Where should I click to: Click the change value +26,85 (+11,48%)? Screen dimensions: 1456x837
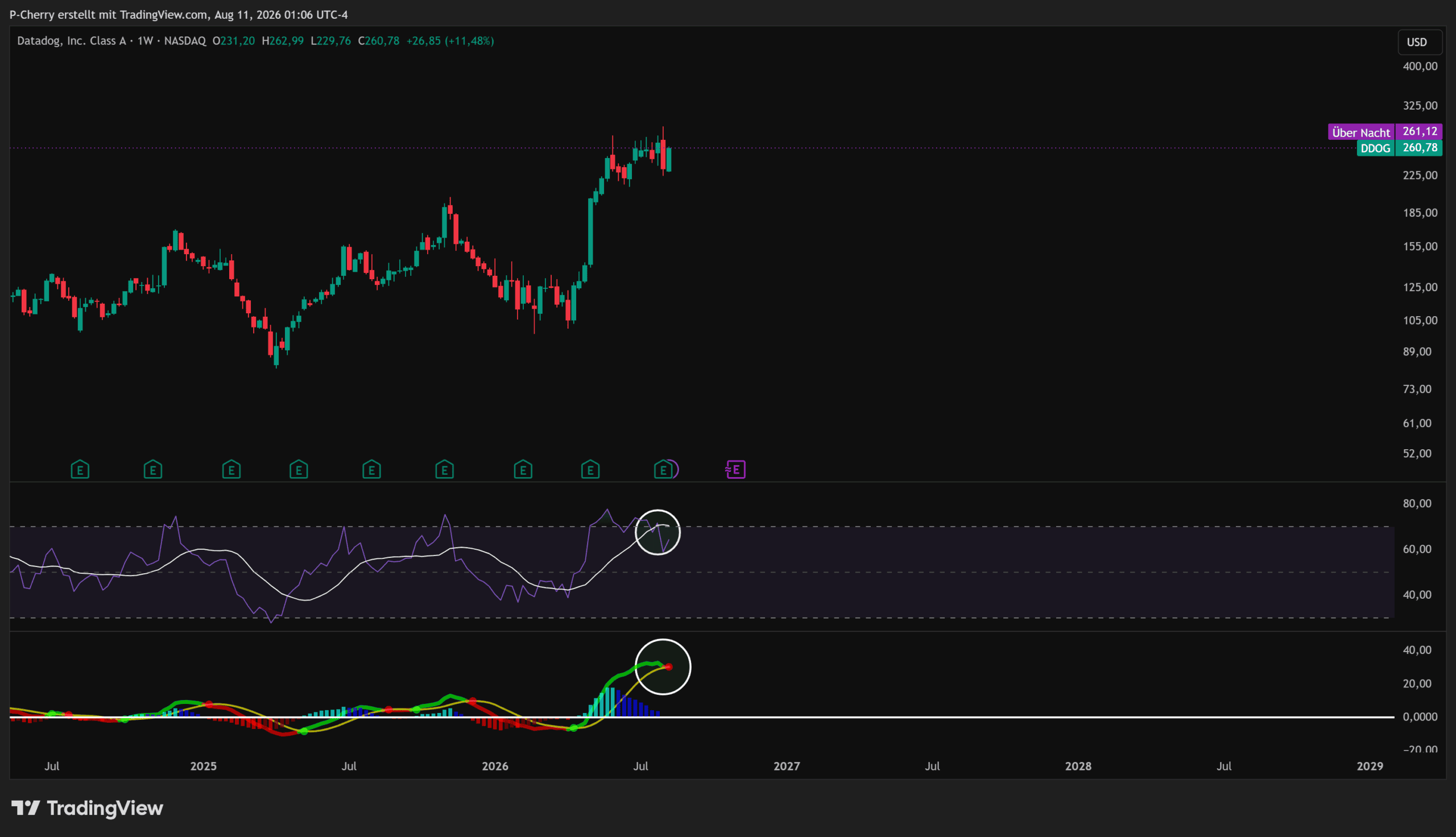pos(450,41)
